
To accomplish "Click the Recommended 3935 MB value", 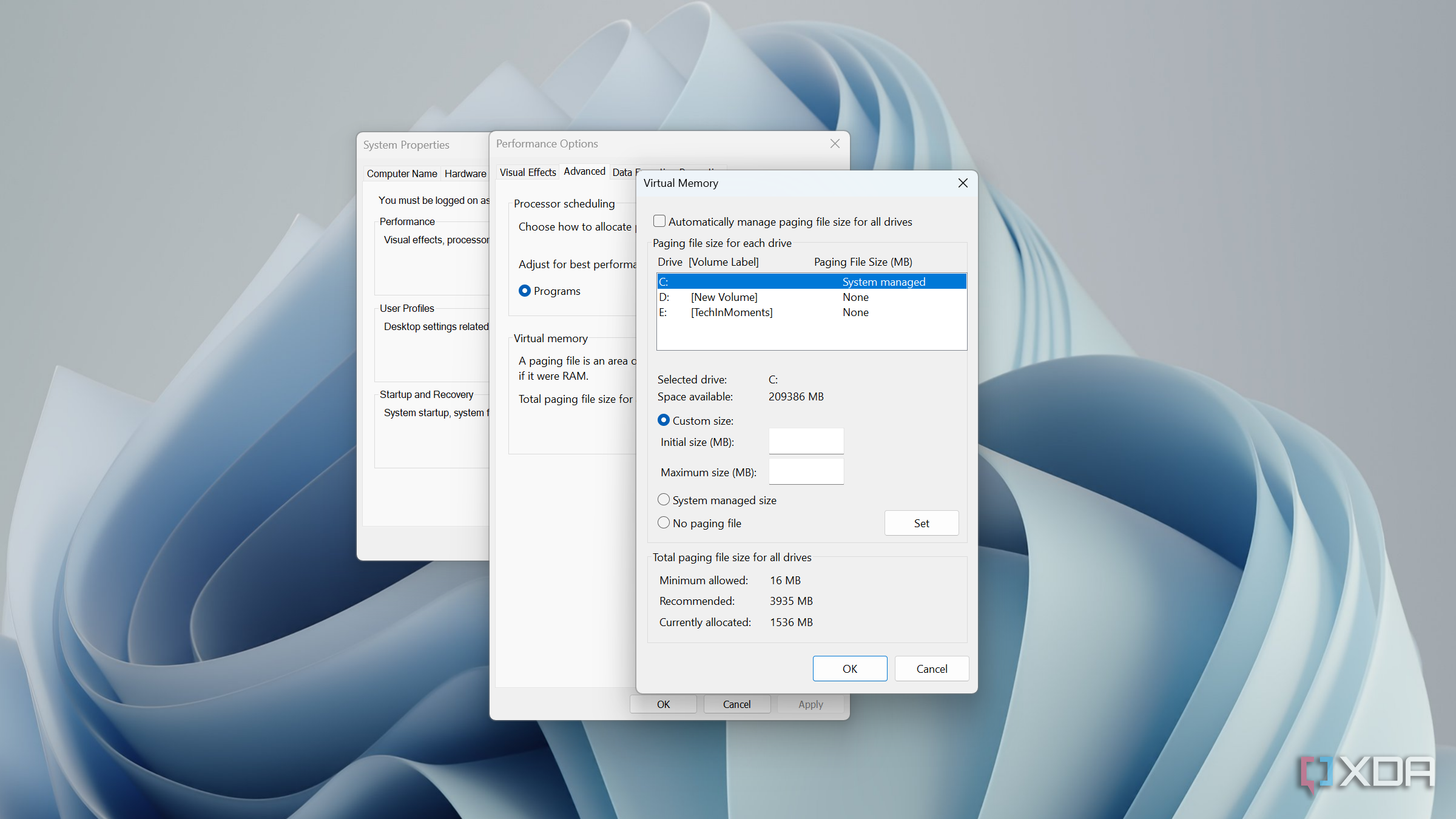I will [791, 601].
